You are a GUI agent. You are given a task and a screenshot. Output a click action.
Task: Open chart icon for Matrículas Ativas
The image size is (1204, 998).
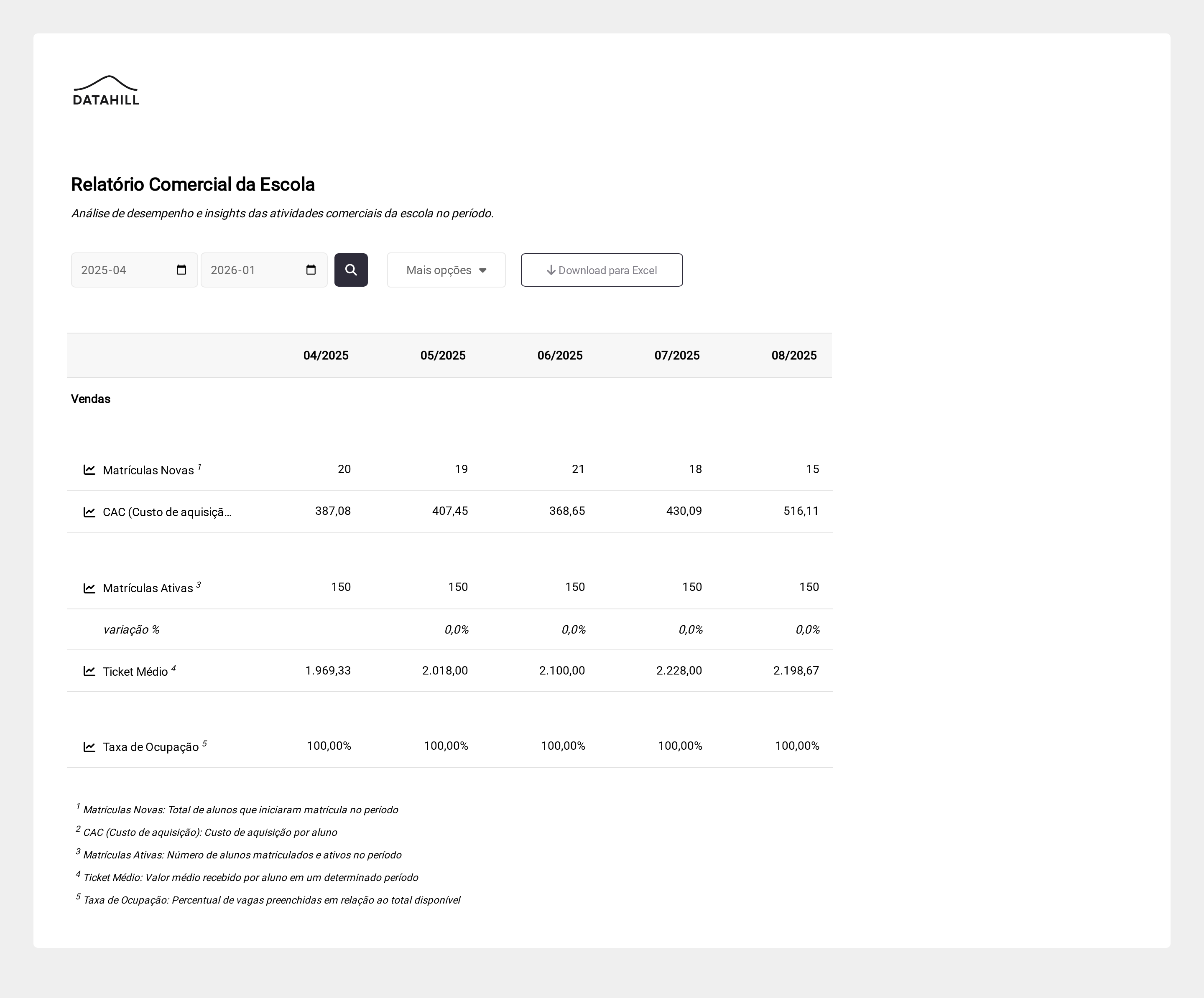(x=89, y=588)
